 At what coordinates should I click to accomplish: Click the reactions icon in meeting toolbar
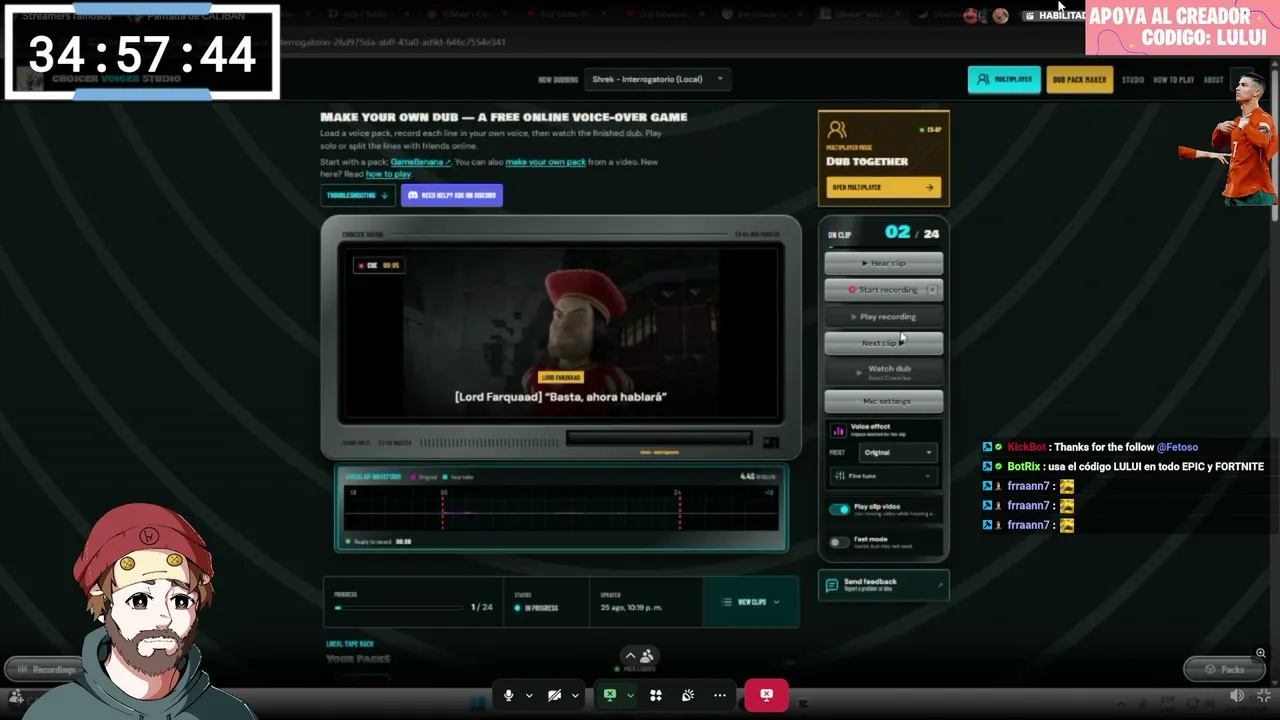click(x=688, y=695)
